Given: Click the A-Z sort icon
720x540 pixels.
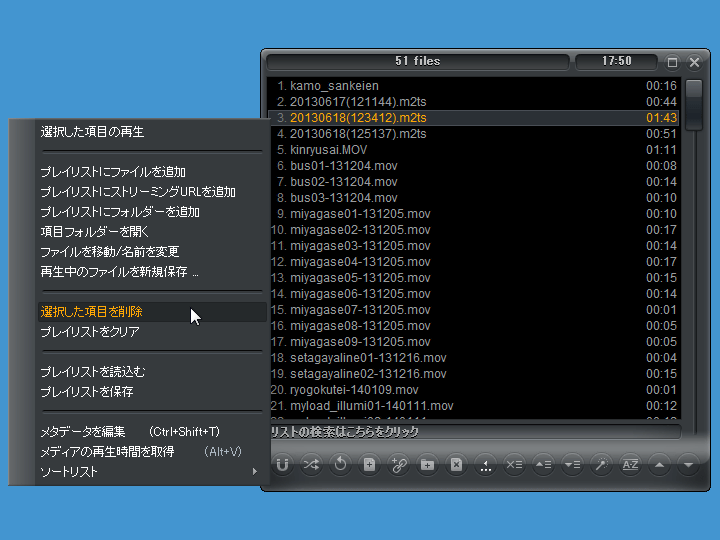Looking at the screenshot, I should (x=630, y=465).
